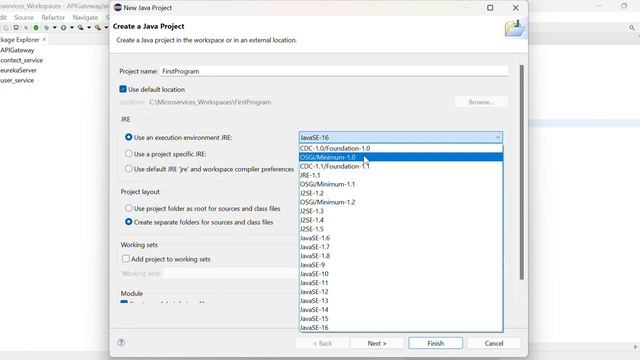Click the help question mark icon in dialog
The height and width of the screenshot is (360, 640).
coord(121,342)
